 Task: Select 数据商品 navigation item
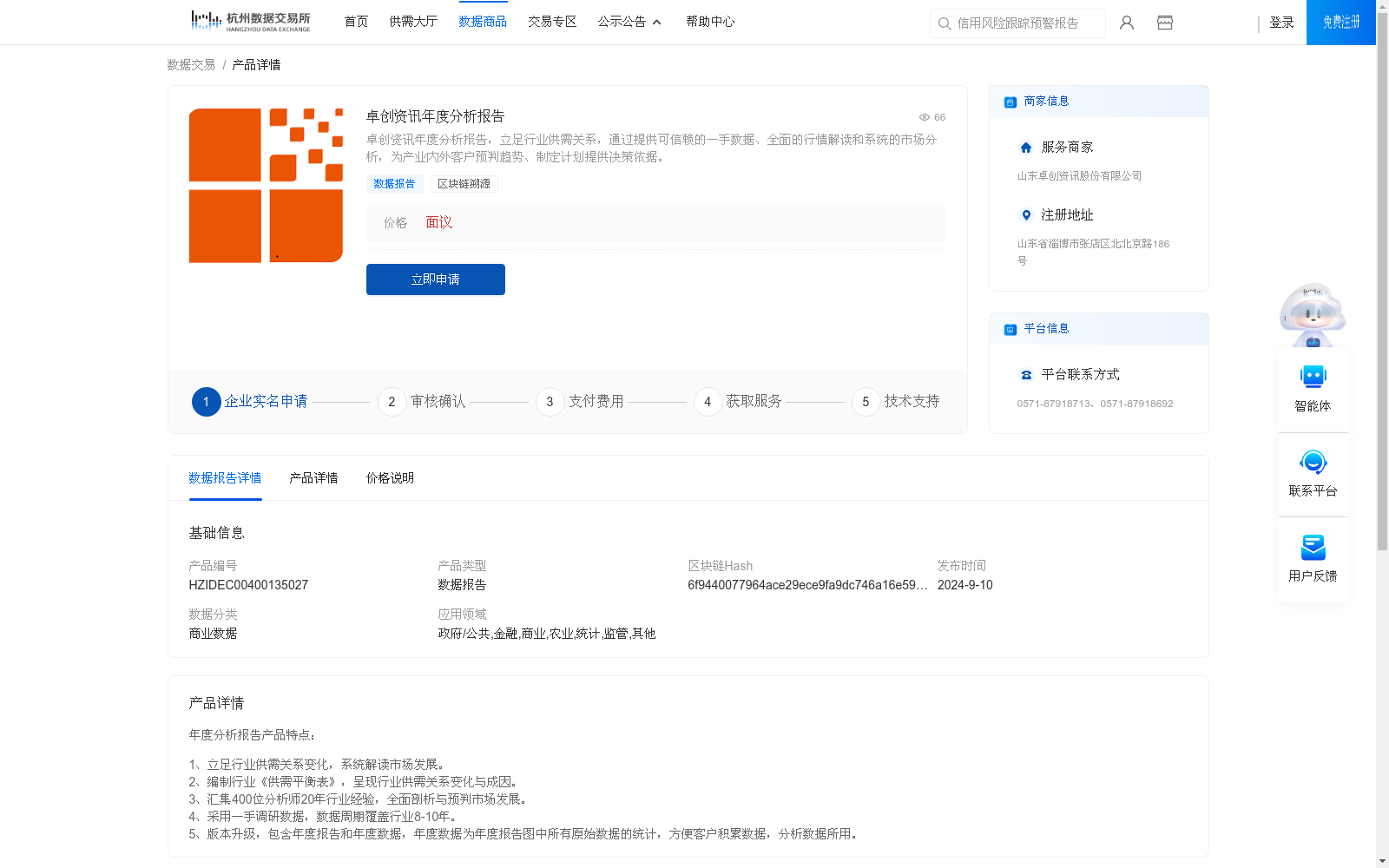tap(483, 22)
